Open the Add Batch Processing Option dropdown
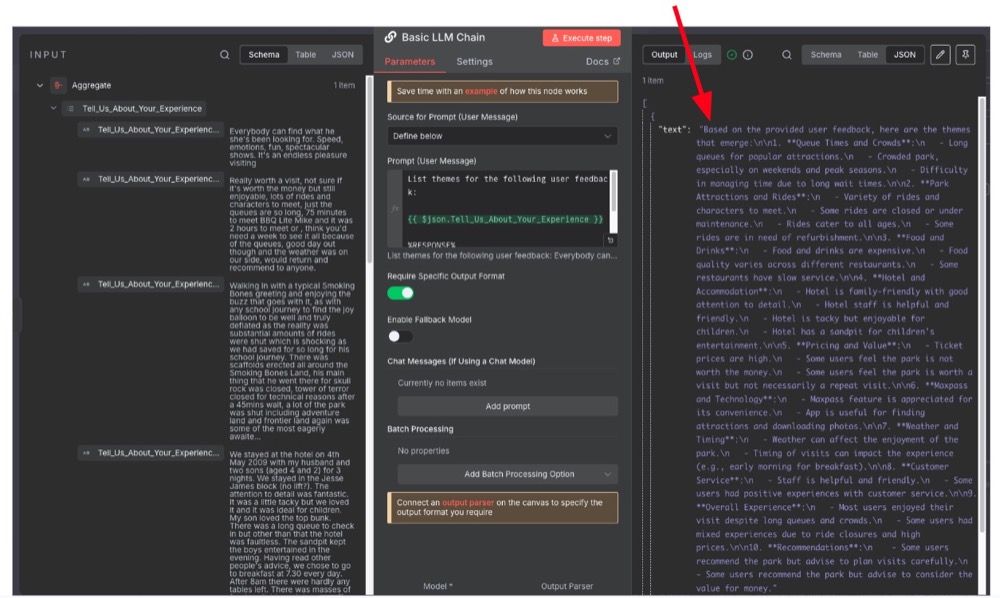Screen dimensions: 1000x598 [507, 474]
